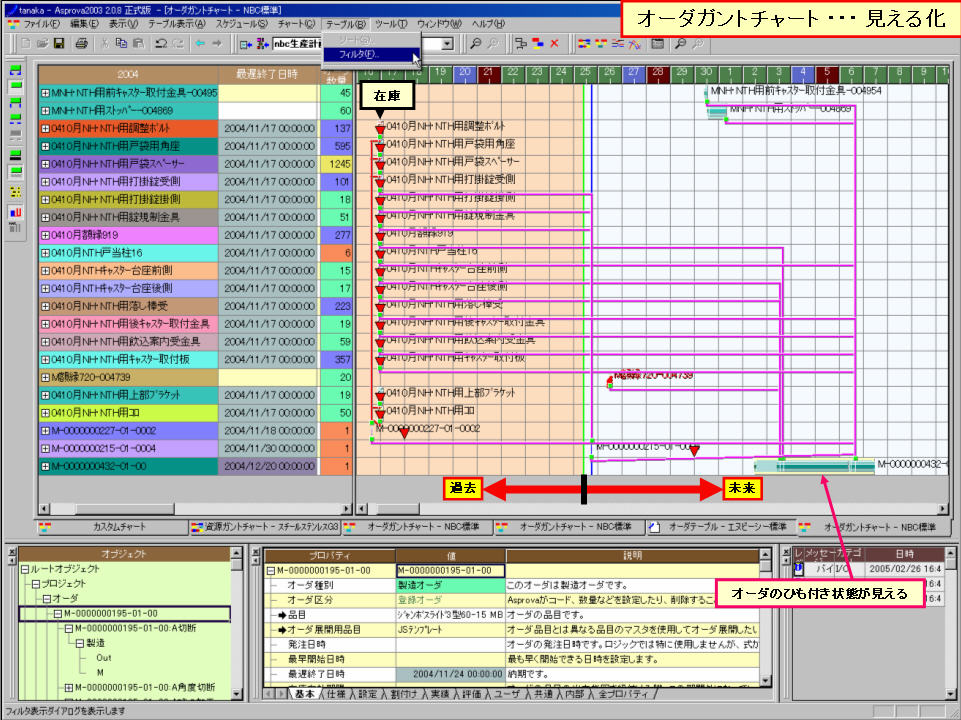Click the yellow dotted pattern sidebar icon
The width and height of the screenshot is (961, 720).
15,191
